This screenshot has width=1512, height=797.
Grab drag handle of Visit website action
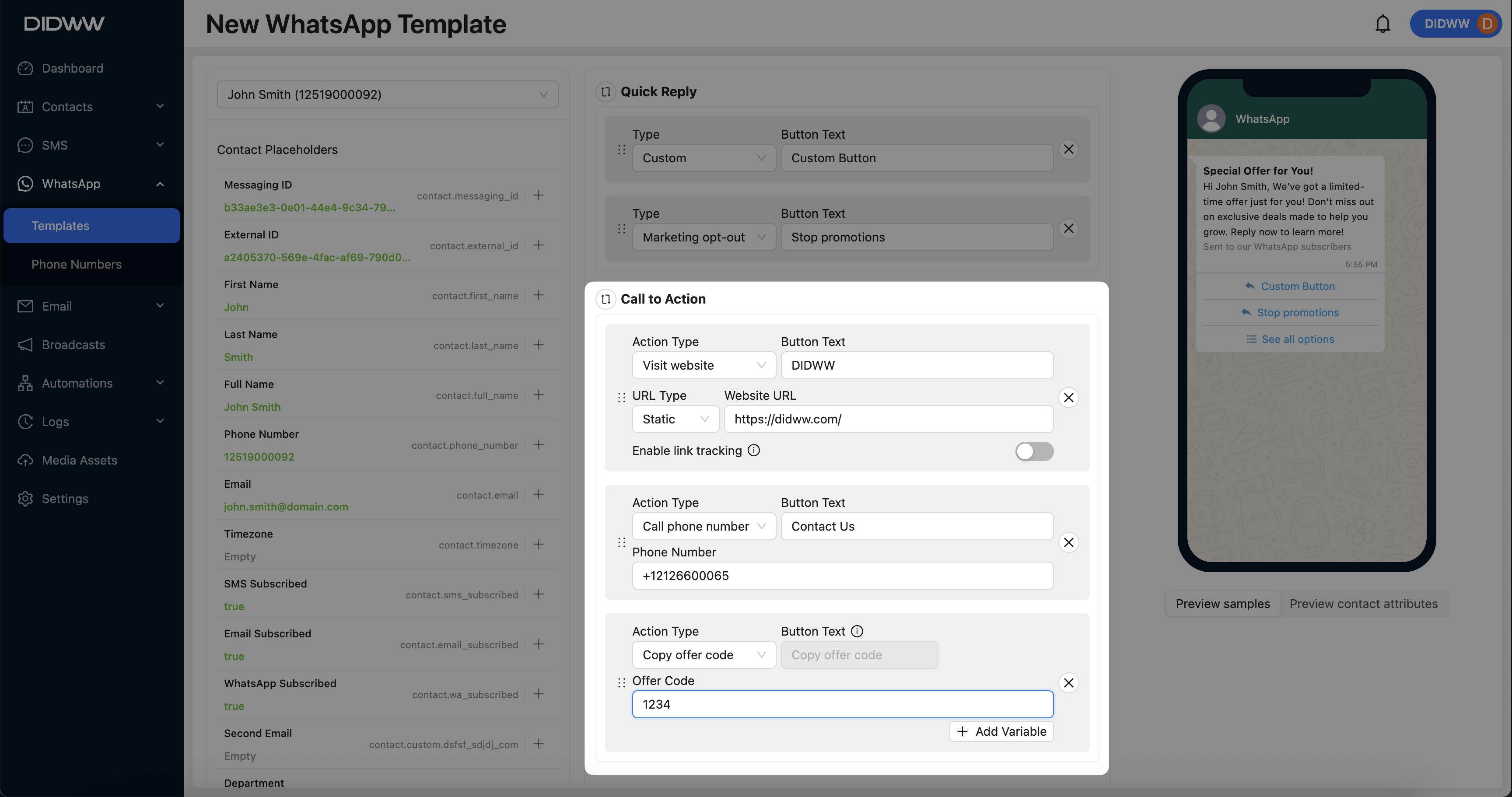point(622,398)
